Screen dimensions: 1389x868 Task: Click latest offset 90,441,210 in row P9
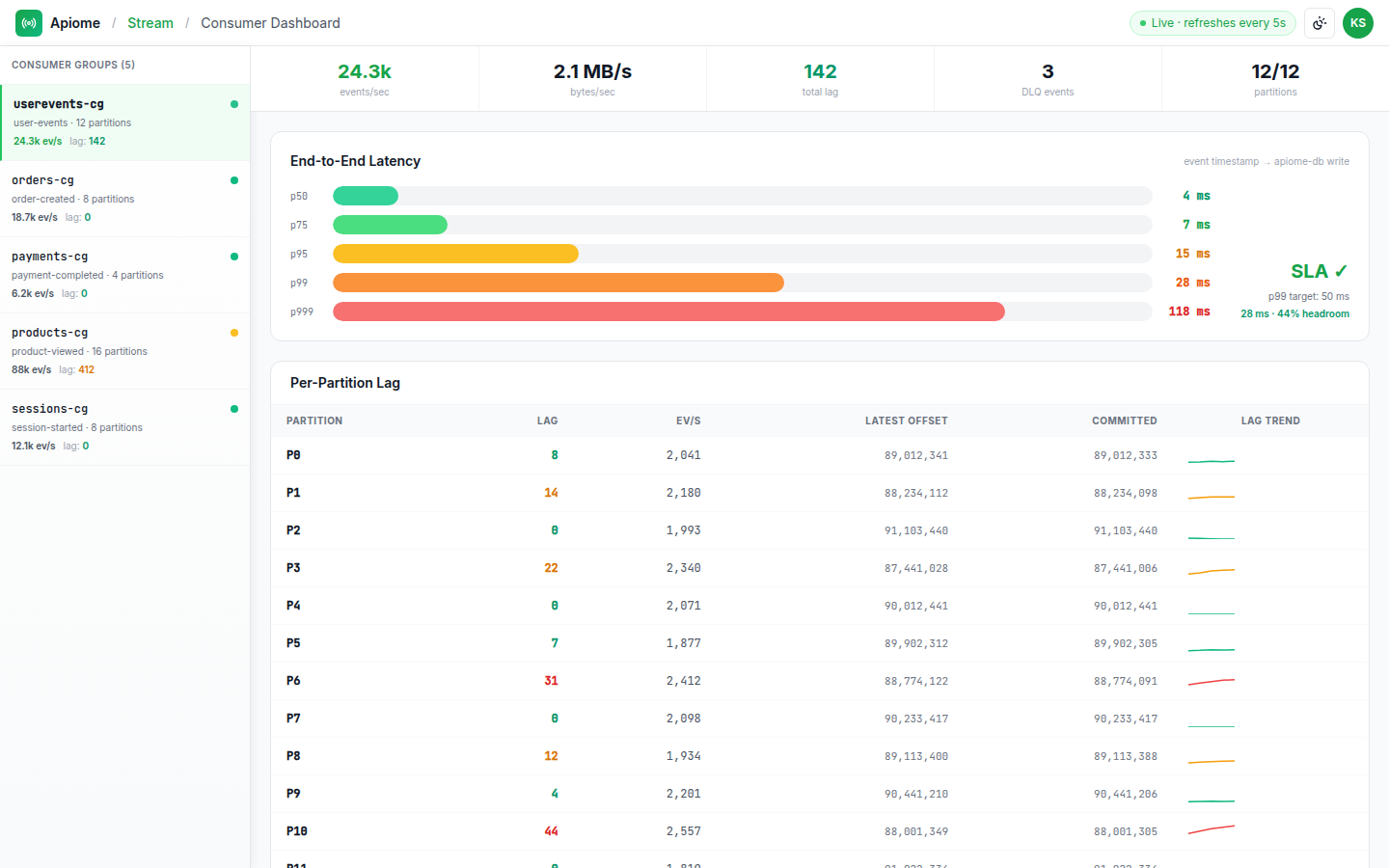point(916,794)
